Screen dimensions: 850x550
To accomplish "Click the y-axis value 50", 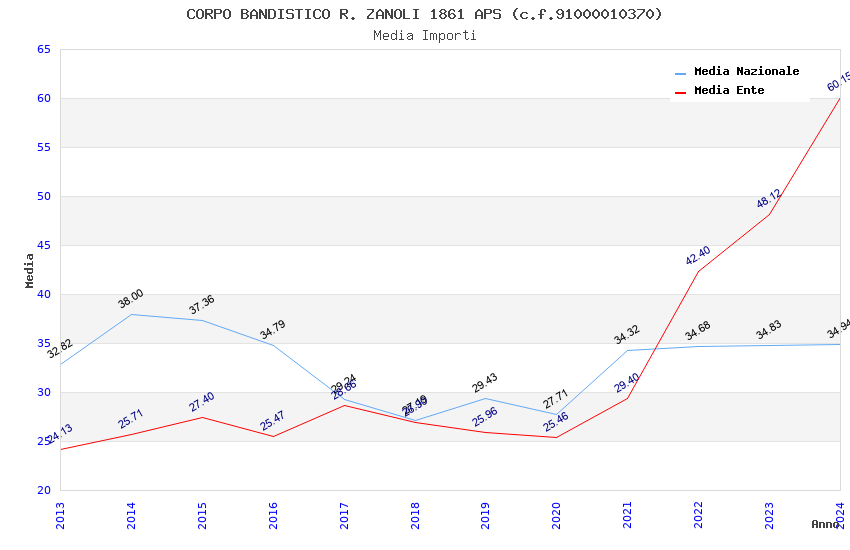I will click(x=44, y=196).
